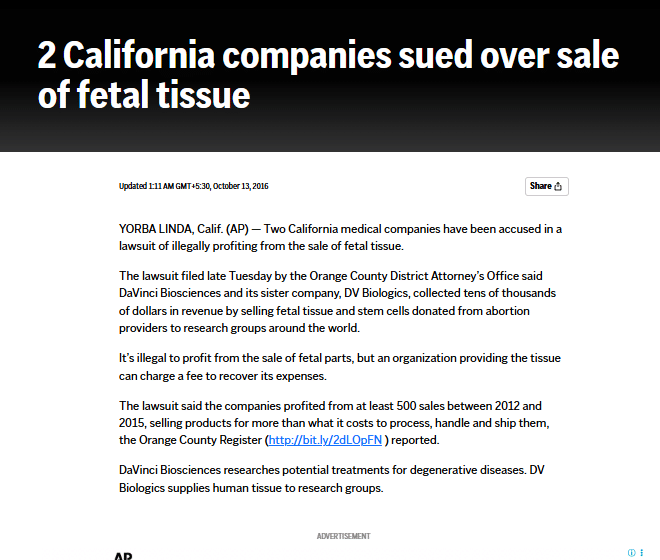
Task: Click the headline about California companies
Action: [x=328, y=75]
